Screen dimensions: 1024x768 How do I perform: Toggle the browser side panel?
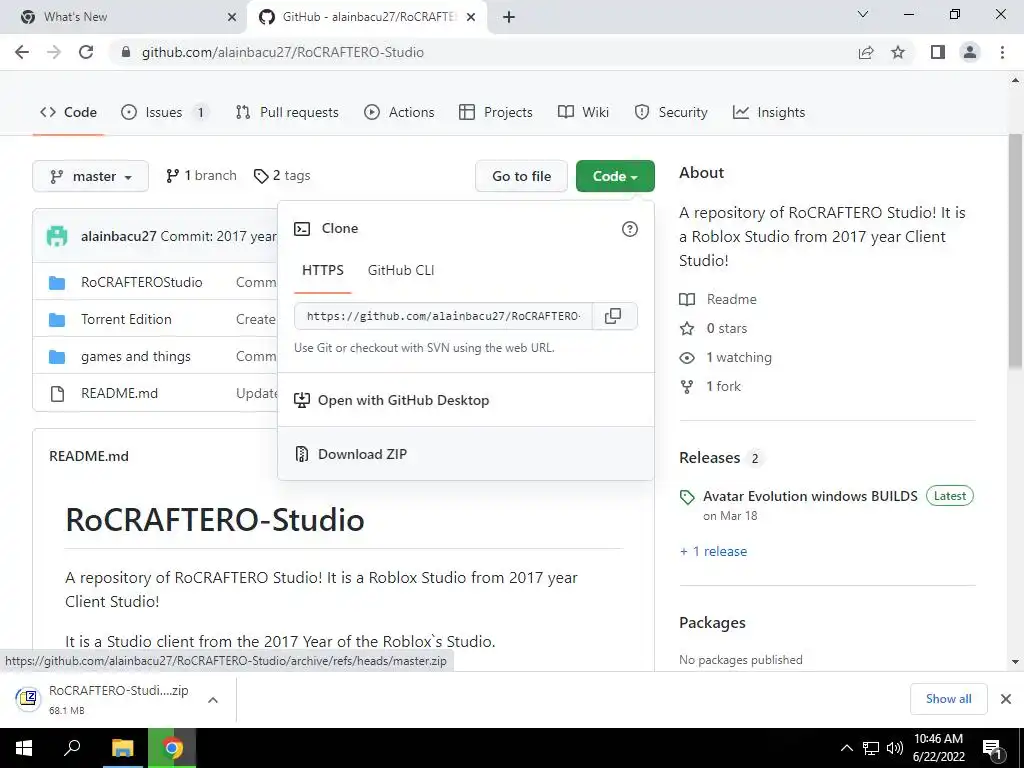(x=938, y=52)
